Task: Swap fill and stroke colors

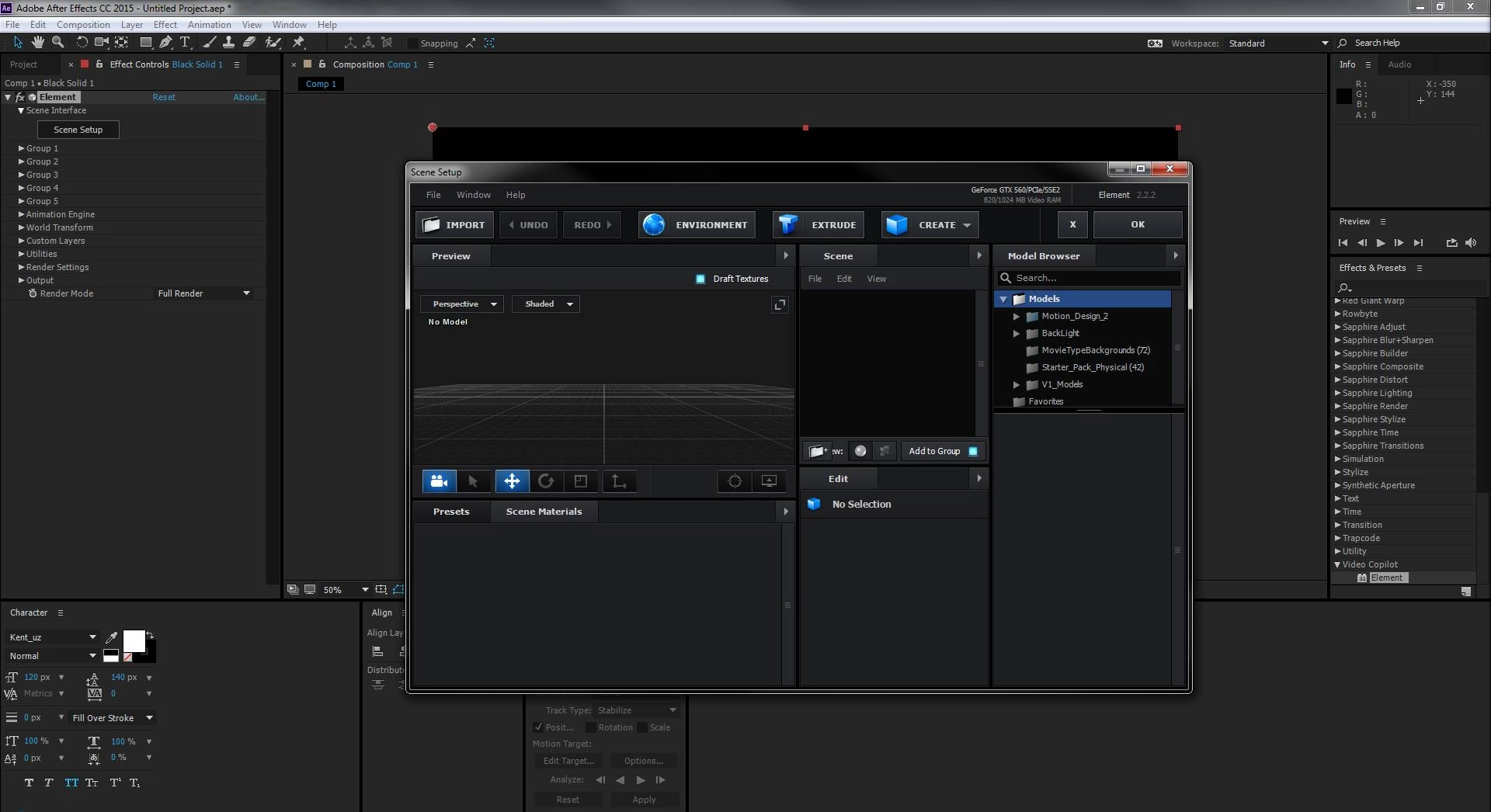Action: [x=150, y=634]
